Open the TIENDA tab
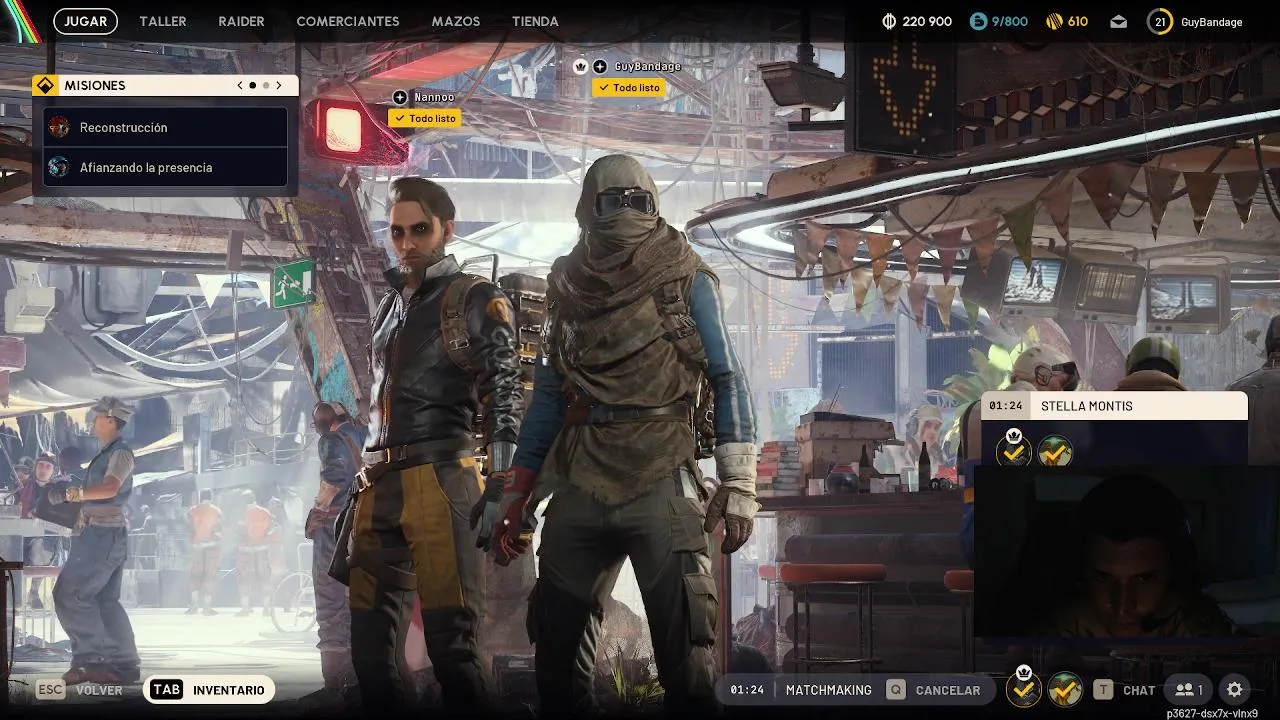Viewport: 1280px width, 720px height. click(x=535, y=21)
